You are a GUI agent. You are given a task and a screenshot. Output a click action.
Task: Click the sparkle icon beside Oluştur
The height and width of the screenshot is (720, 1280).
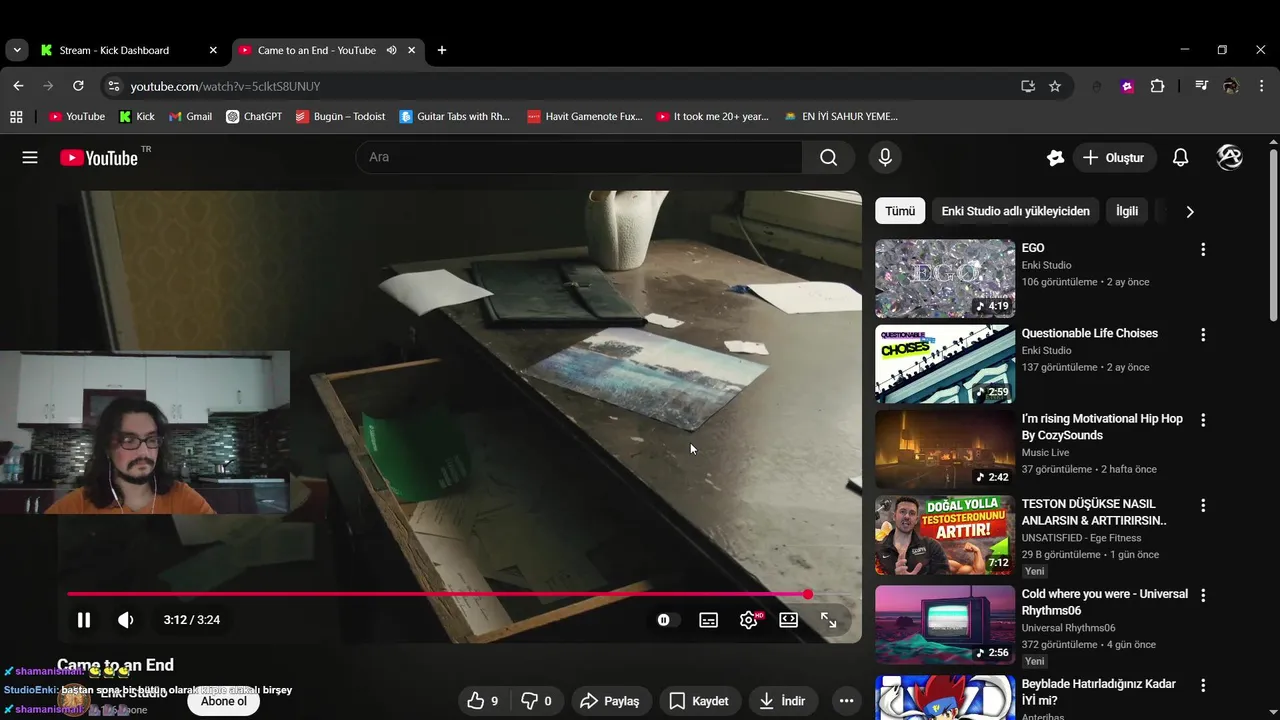pos(1055,157)
